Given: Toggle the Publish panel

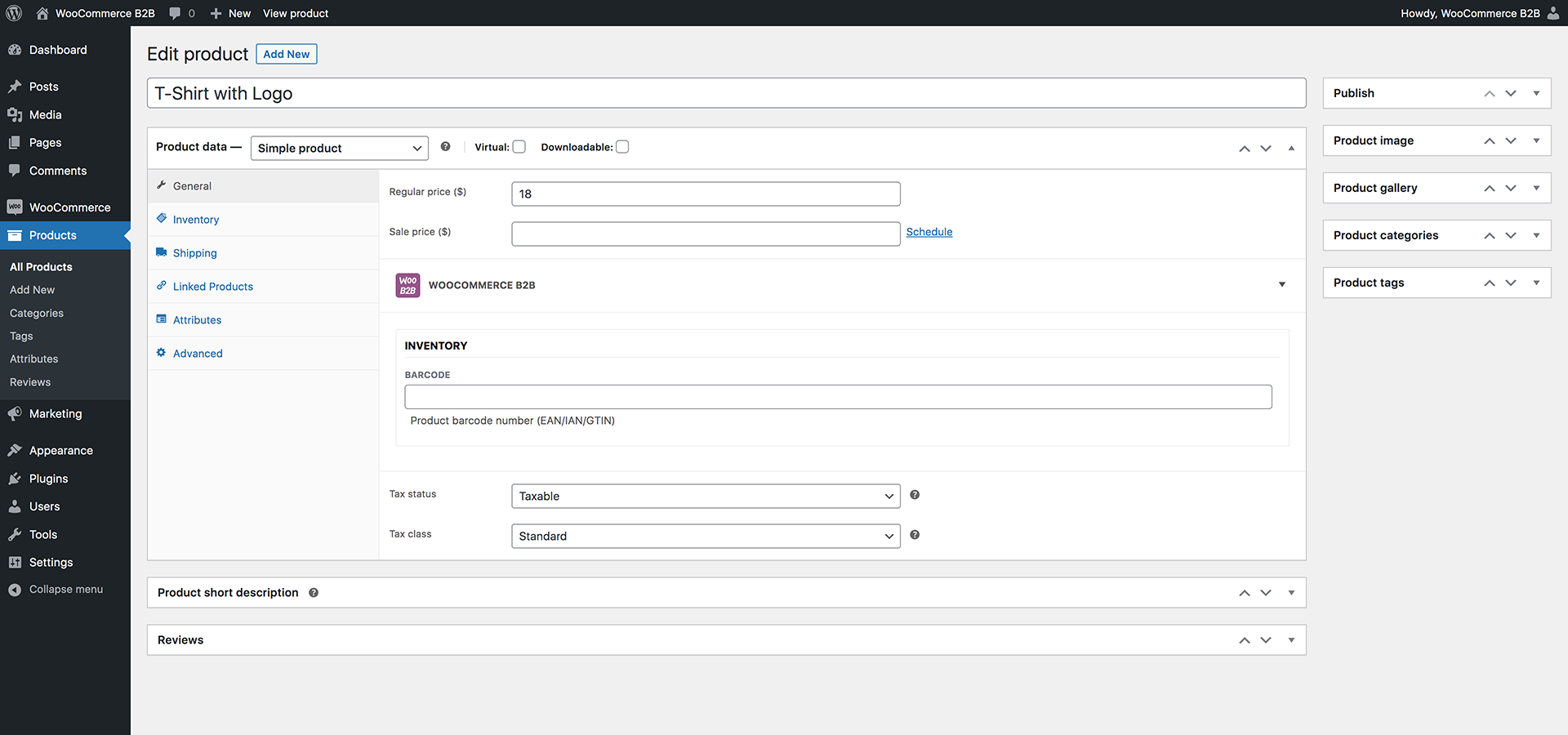Looking at the screenshot, I should coord(1536,93).
